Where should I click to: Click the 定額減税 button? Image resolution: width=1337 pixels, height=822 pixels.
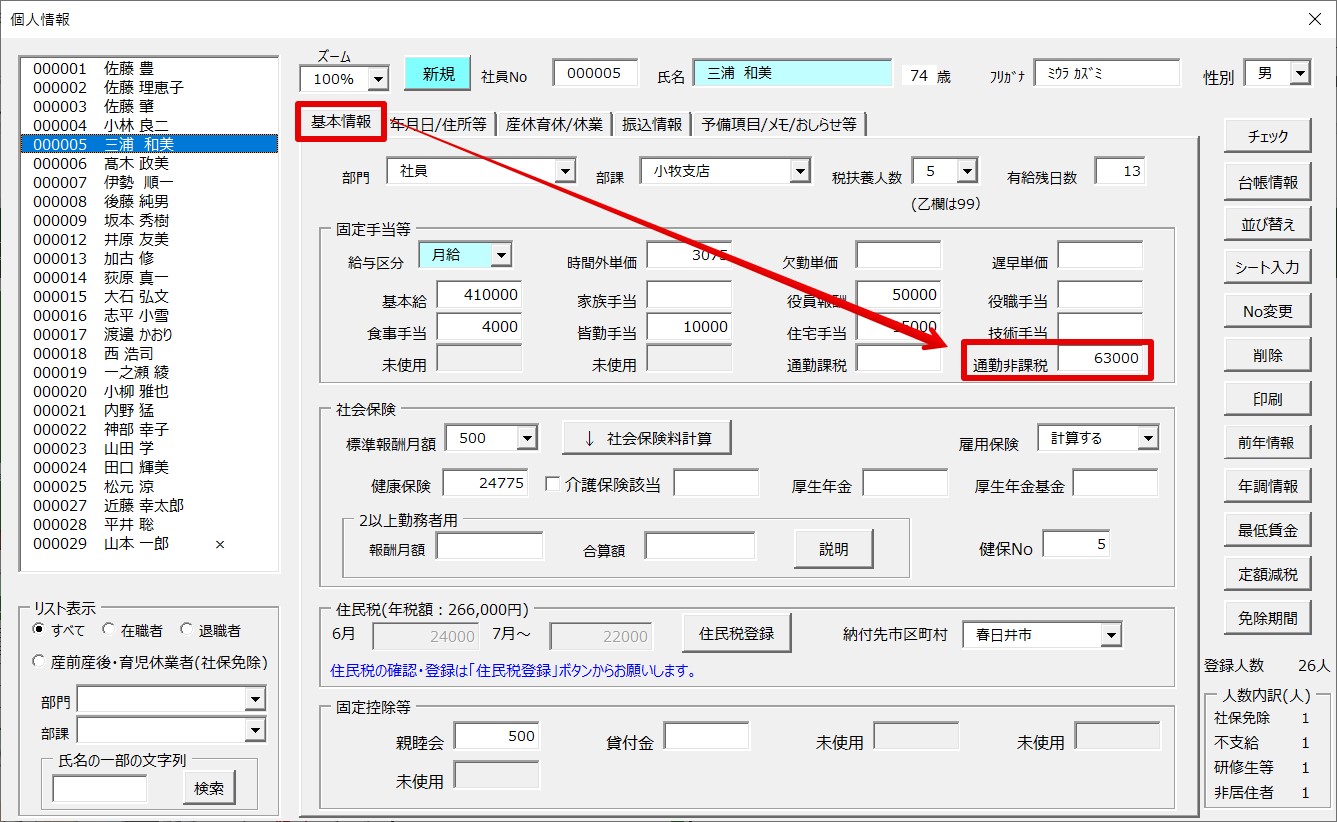coord(1267,574)
